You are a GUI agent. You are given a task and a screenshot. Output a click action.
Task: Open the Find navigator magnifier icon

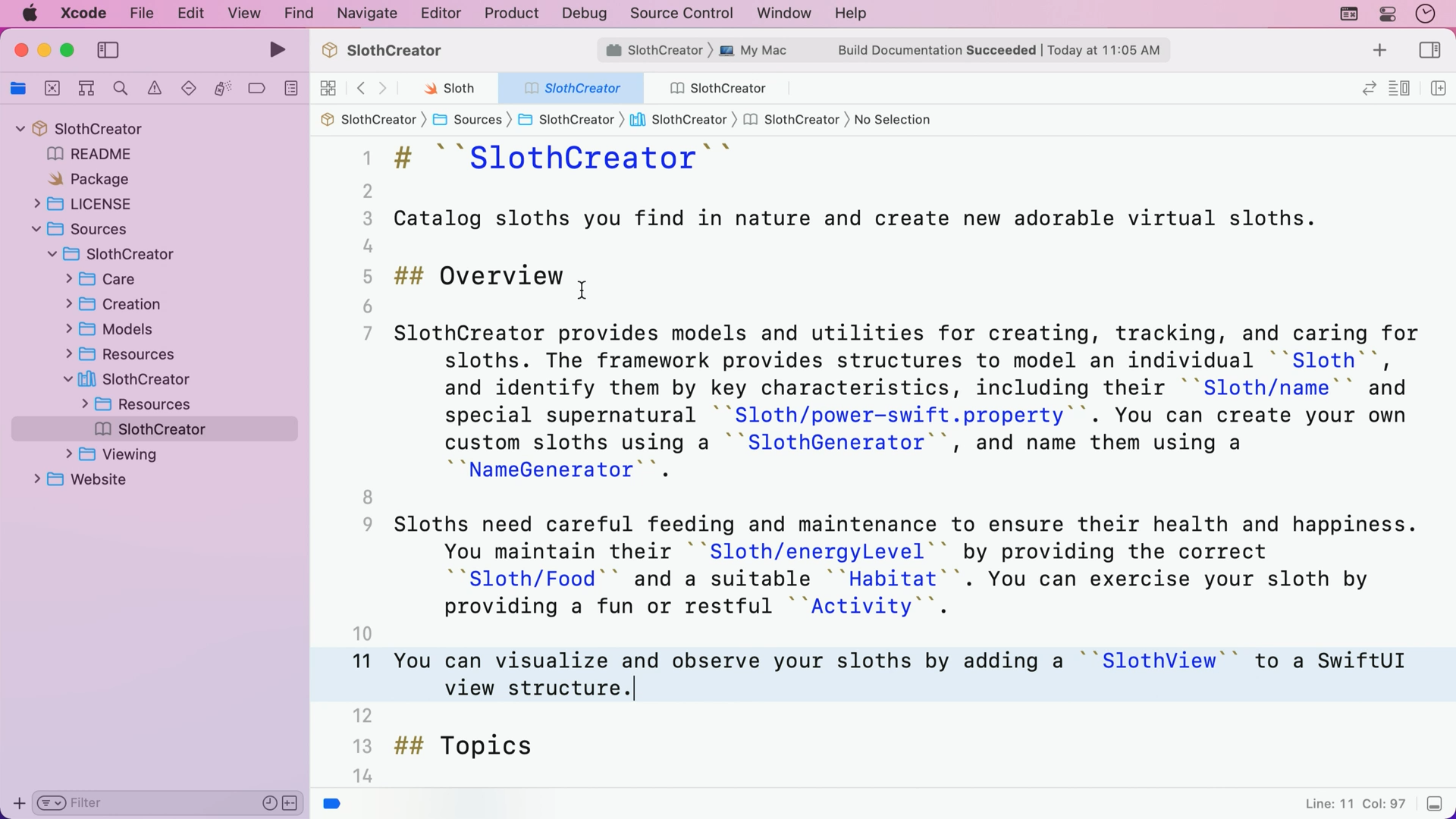(120, 89)
